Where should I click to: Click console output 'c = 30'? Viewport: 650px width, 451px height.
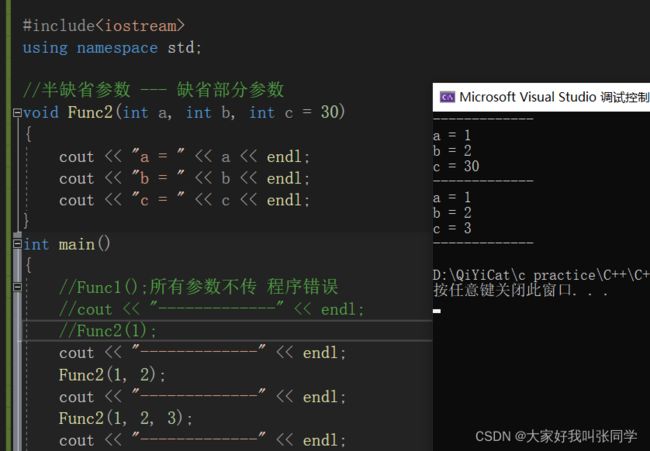[x=456, y=166]
